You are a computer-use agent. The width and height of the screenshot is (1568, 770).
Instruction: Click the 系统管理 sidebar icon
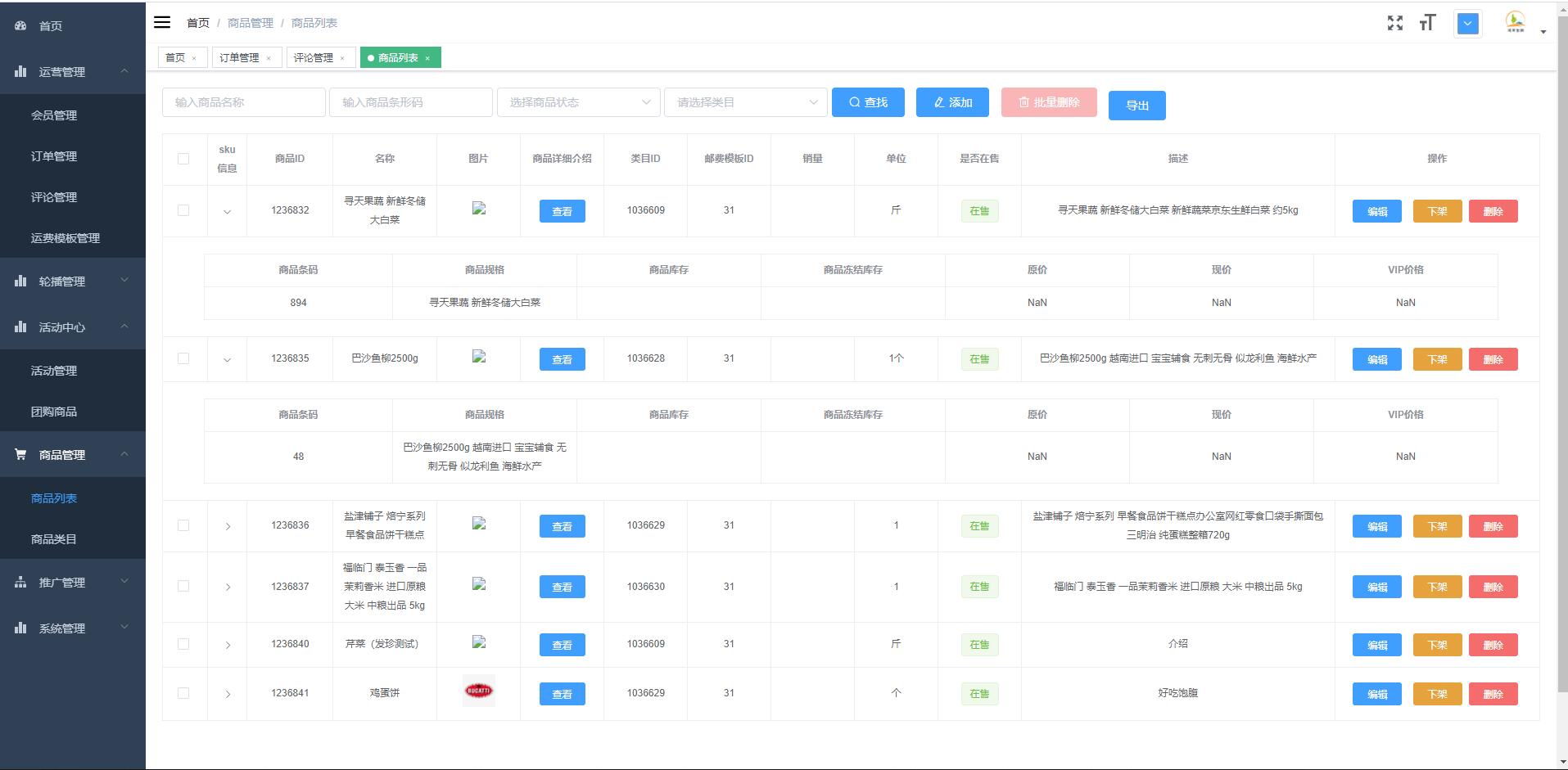coord(20,628)
